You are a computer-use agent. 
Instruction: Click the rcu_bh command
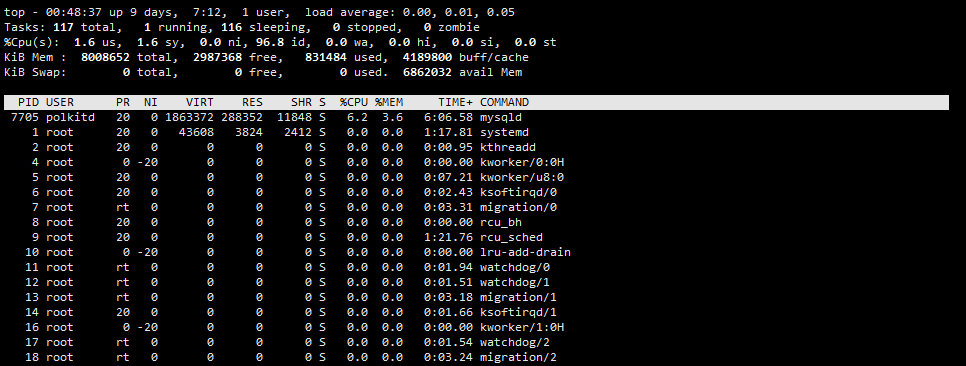pos(501,222)
